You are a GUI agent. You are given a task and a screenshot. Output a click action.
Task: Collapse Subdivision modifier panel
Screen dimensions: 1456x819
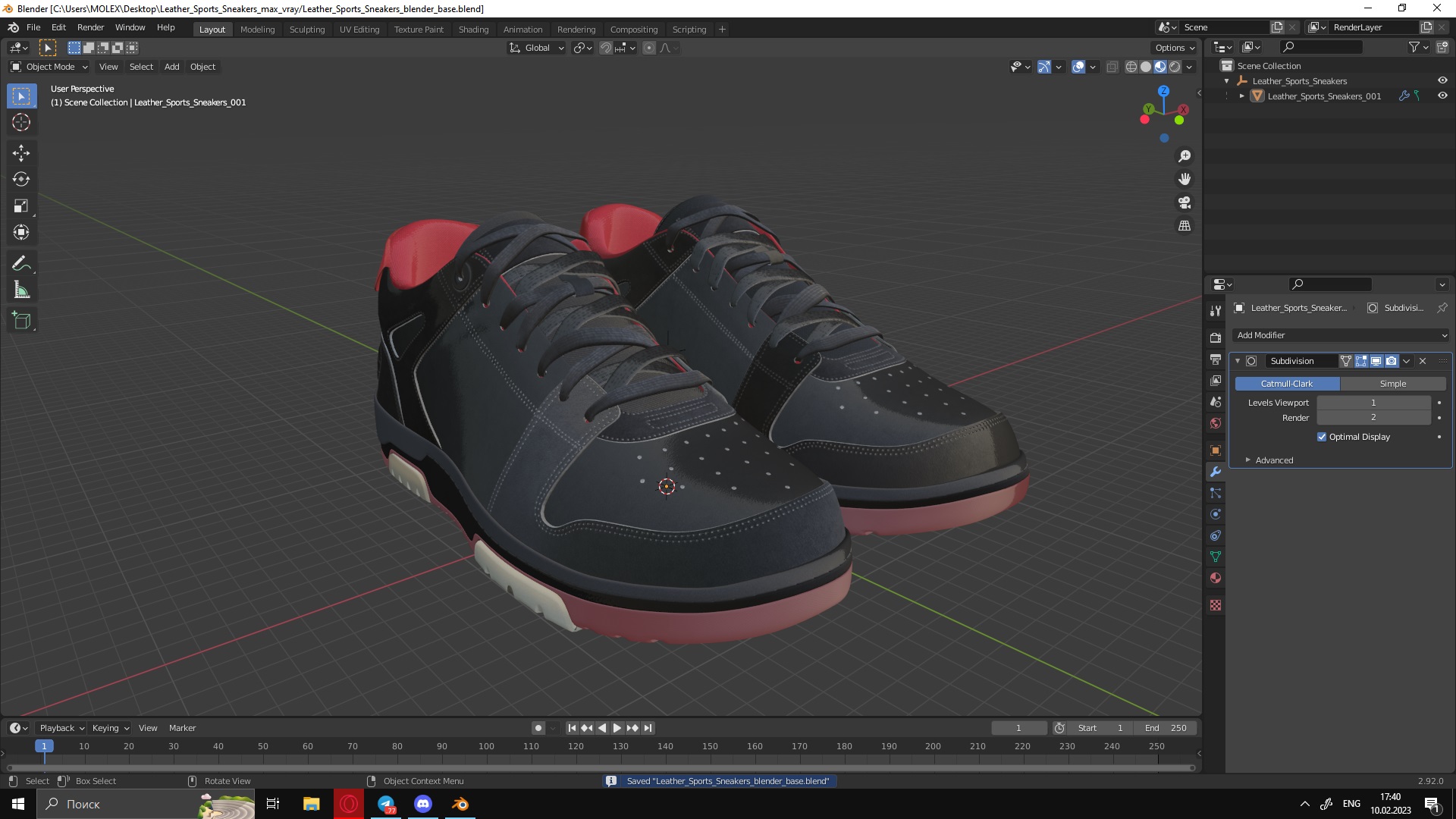(x=1238, y=361)
